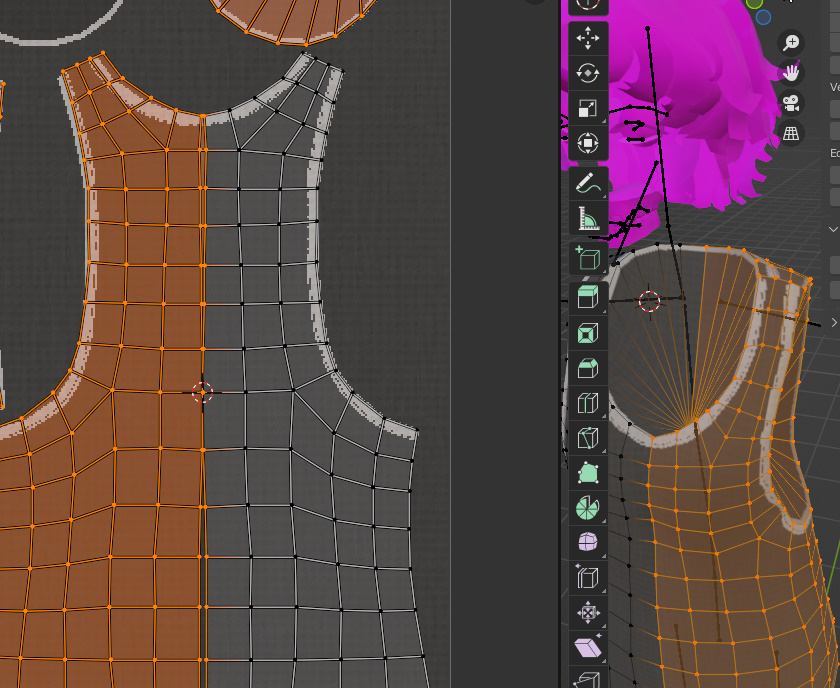Toggle the camera view icon
Viewport: 840px width, 688px height.
[x=791, y=103]
